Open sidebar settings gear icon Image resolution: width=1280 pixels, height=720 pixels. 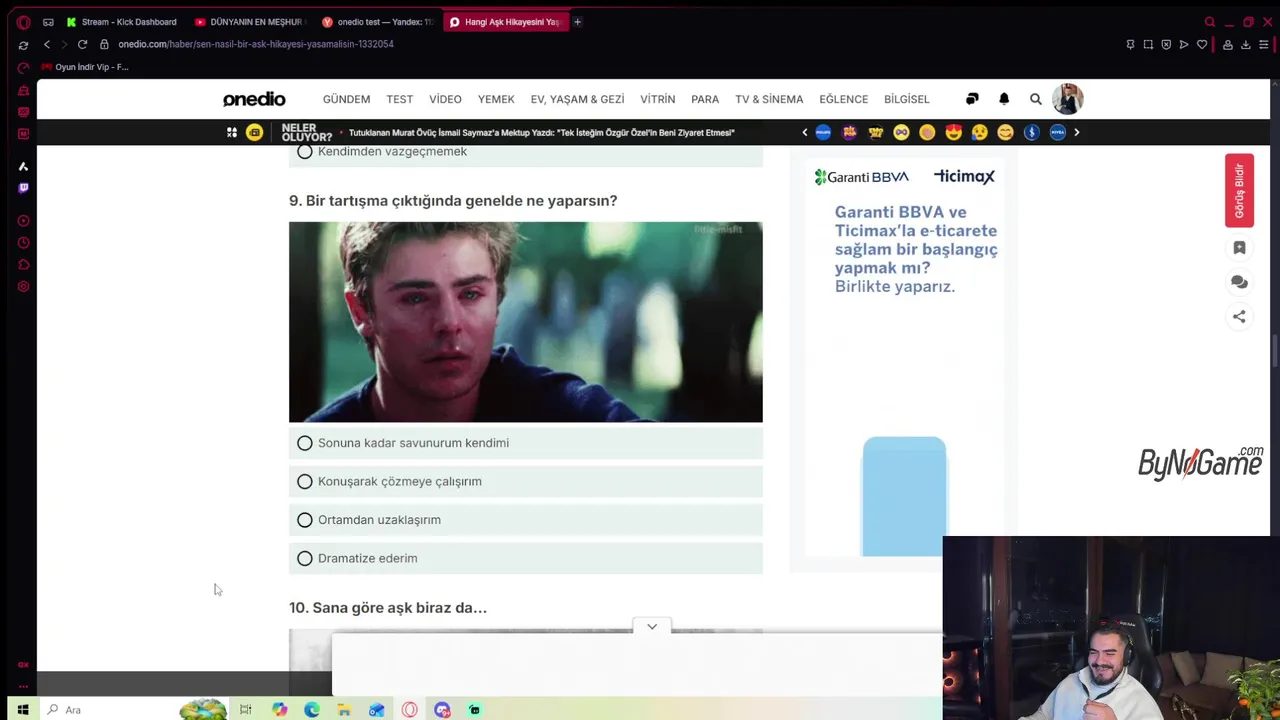[x=23, y=287]
